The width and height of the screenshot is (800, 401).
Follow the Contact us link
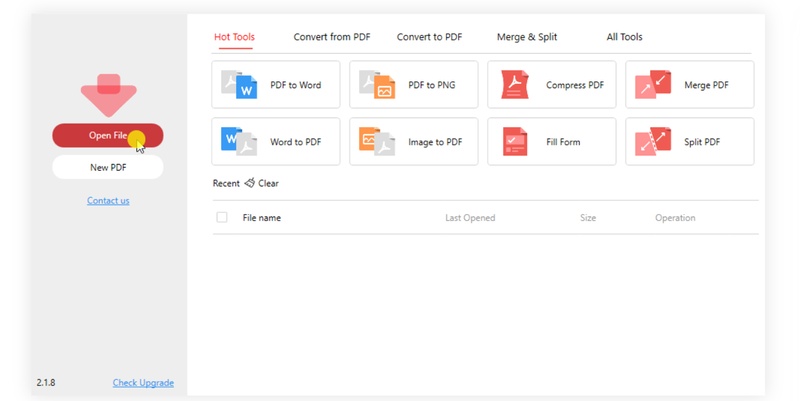(x=108, y=200)
